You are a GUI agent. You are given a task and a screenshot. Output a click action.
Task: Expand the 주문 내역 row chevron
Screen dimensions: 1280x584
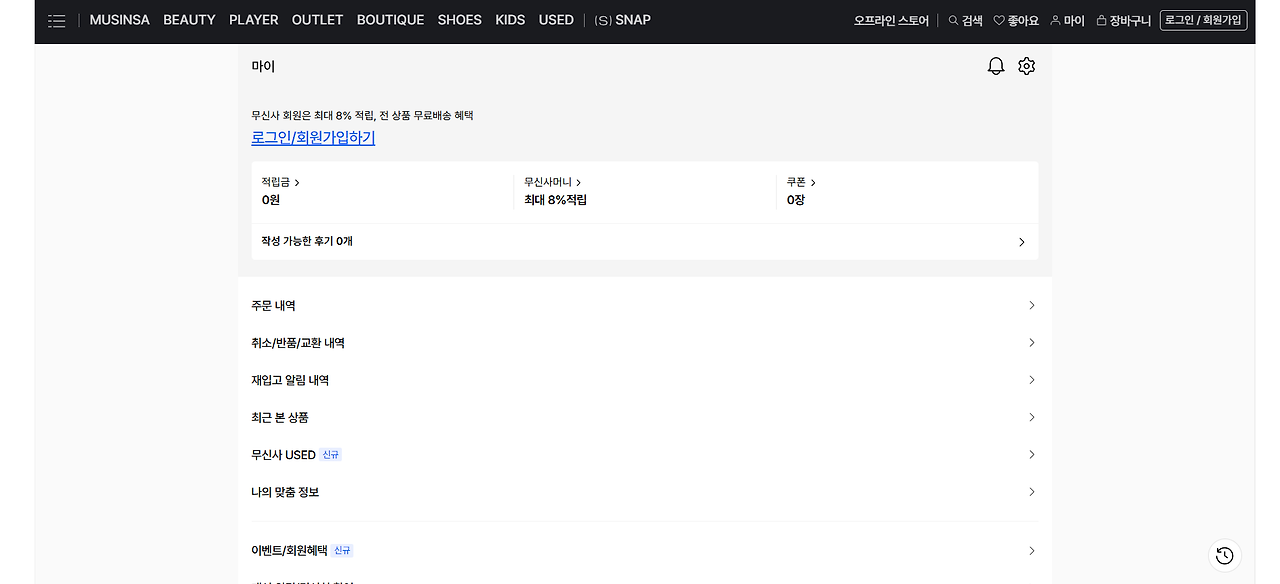click(1032, 305)
